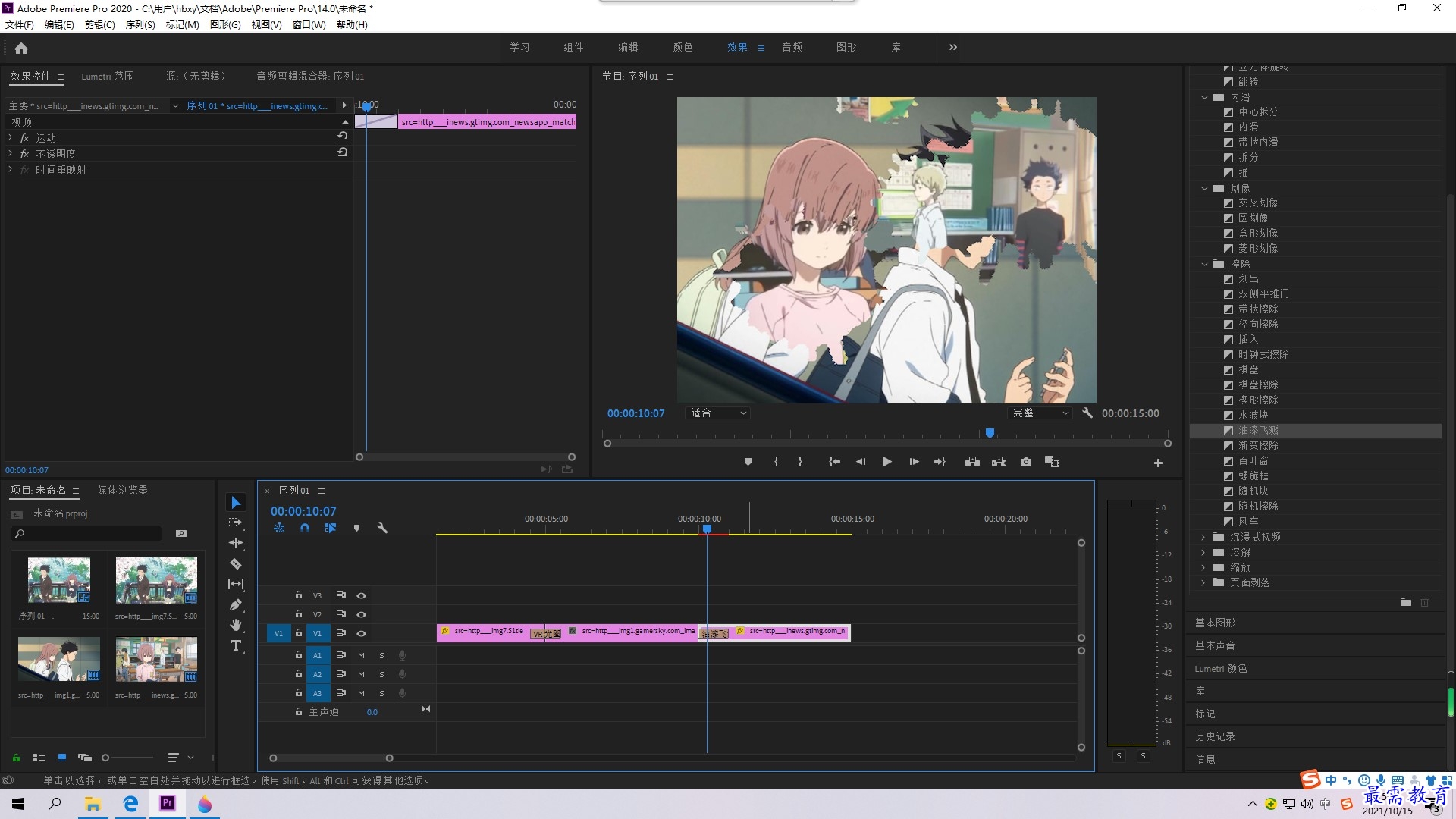Play the program monitor
The width and height of the screenshot is (1456, 819).
(886, 462)
